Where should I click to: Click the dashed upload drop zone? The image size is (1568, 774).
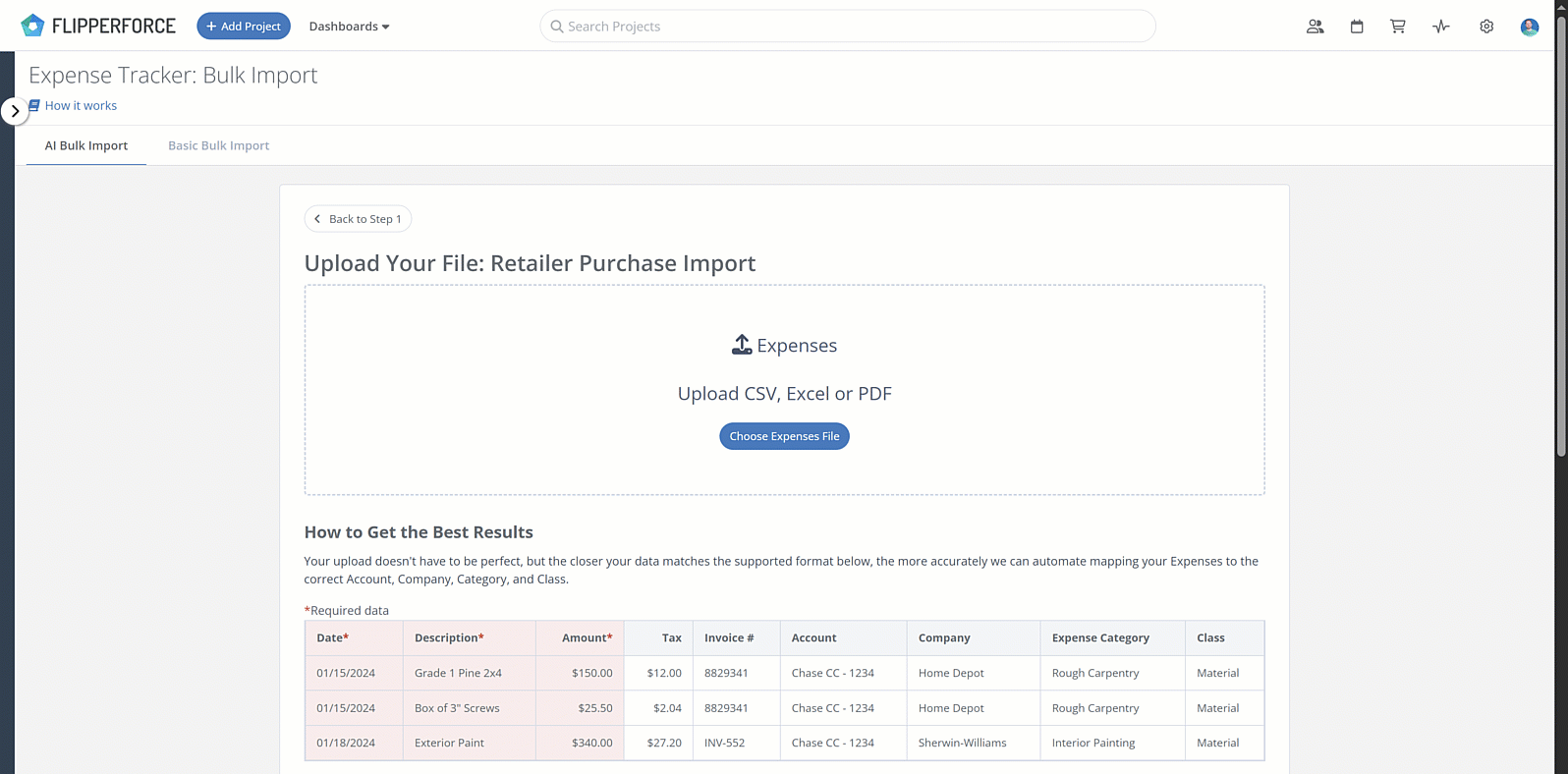(x=784, y=390)
